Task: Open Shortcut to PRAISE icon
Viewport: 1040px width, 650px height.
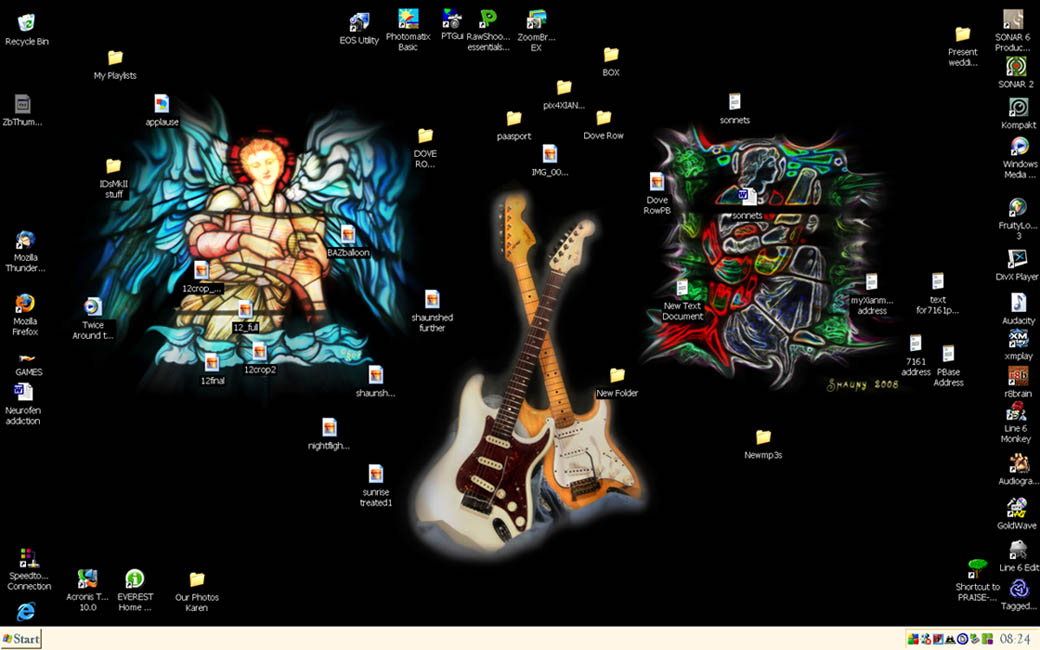Action: [977, 569]
